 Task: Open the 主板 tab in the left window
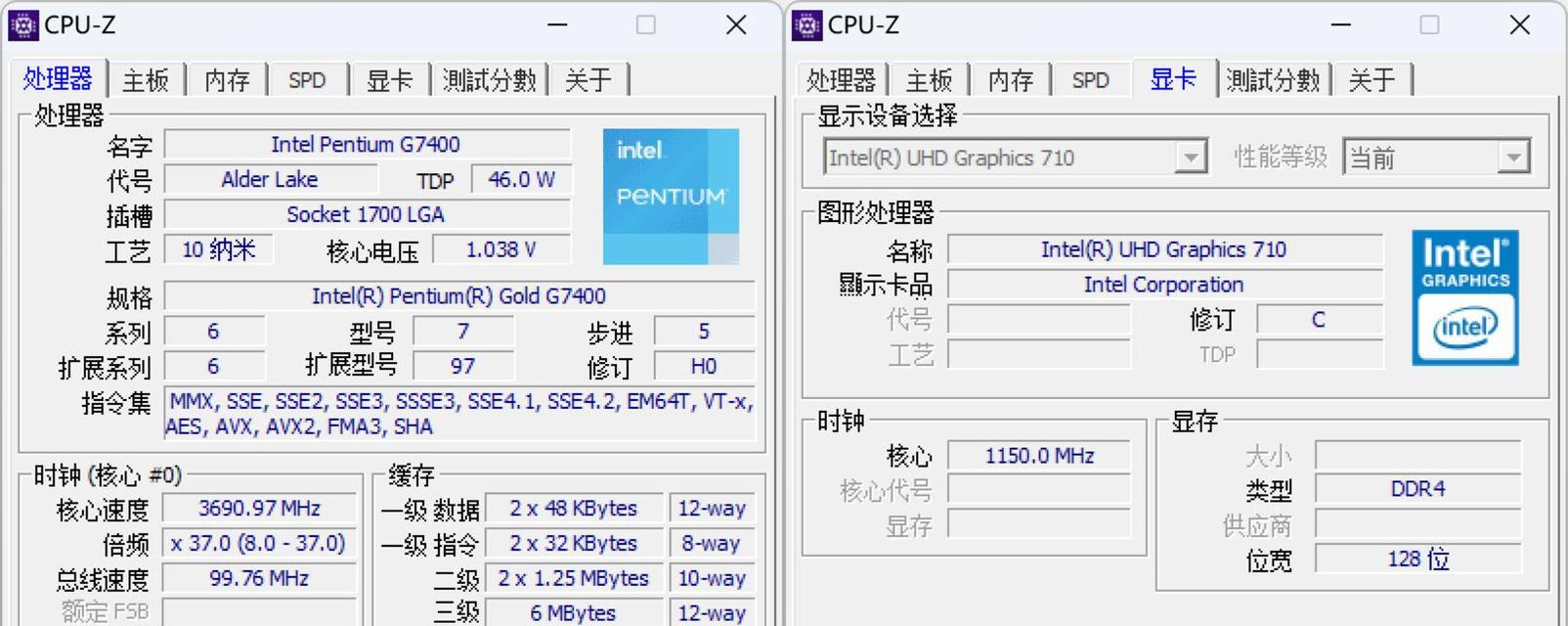pos(146,80)
